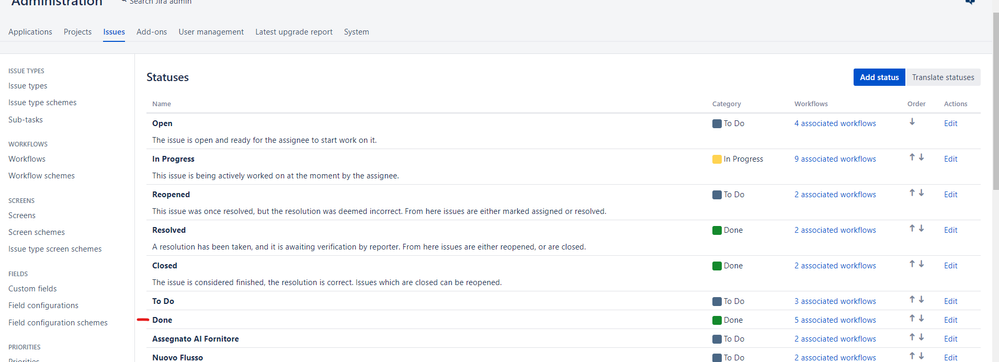Open Translate statuses
Screen dimensions: 999x362
(x=943, y=77)
